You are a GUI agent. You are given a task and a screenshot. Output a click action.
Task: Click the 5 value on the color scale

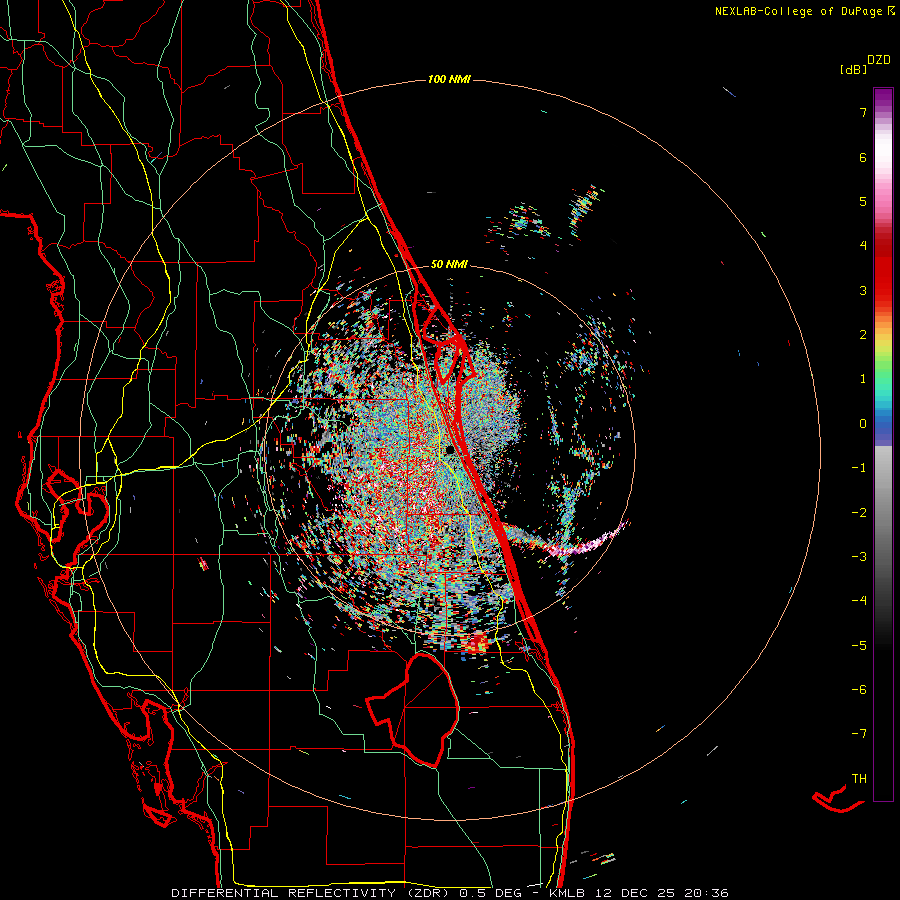(x=863, y=201)
